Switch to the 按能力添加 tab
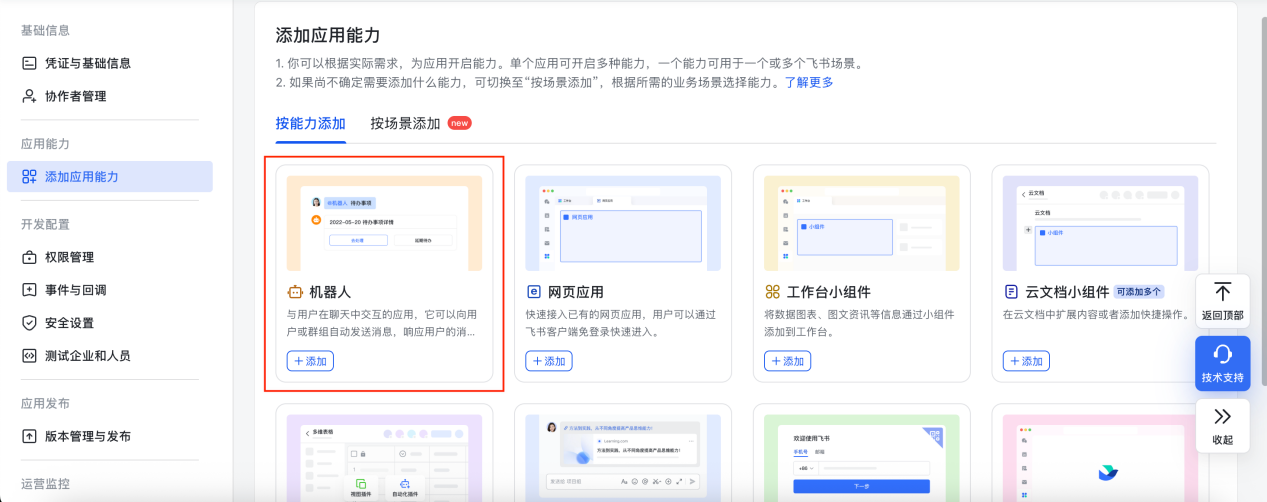The height and width of the screenshot is (502, 1267). pos(310,124)
